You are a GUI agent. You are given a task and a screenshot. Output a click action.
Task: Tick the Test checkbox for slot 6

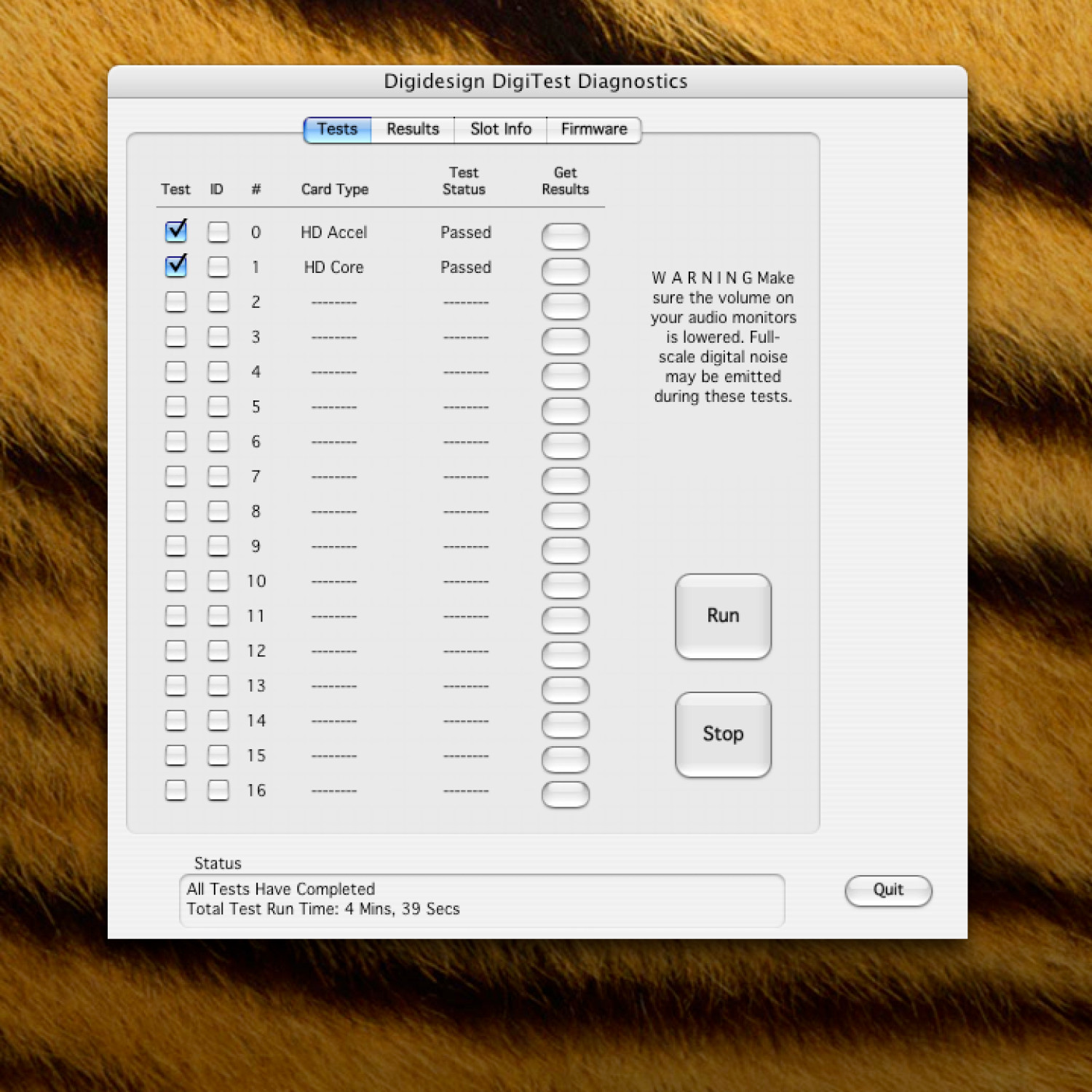click(175, 441)
